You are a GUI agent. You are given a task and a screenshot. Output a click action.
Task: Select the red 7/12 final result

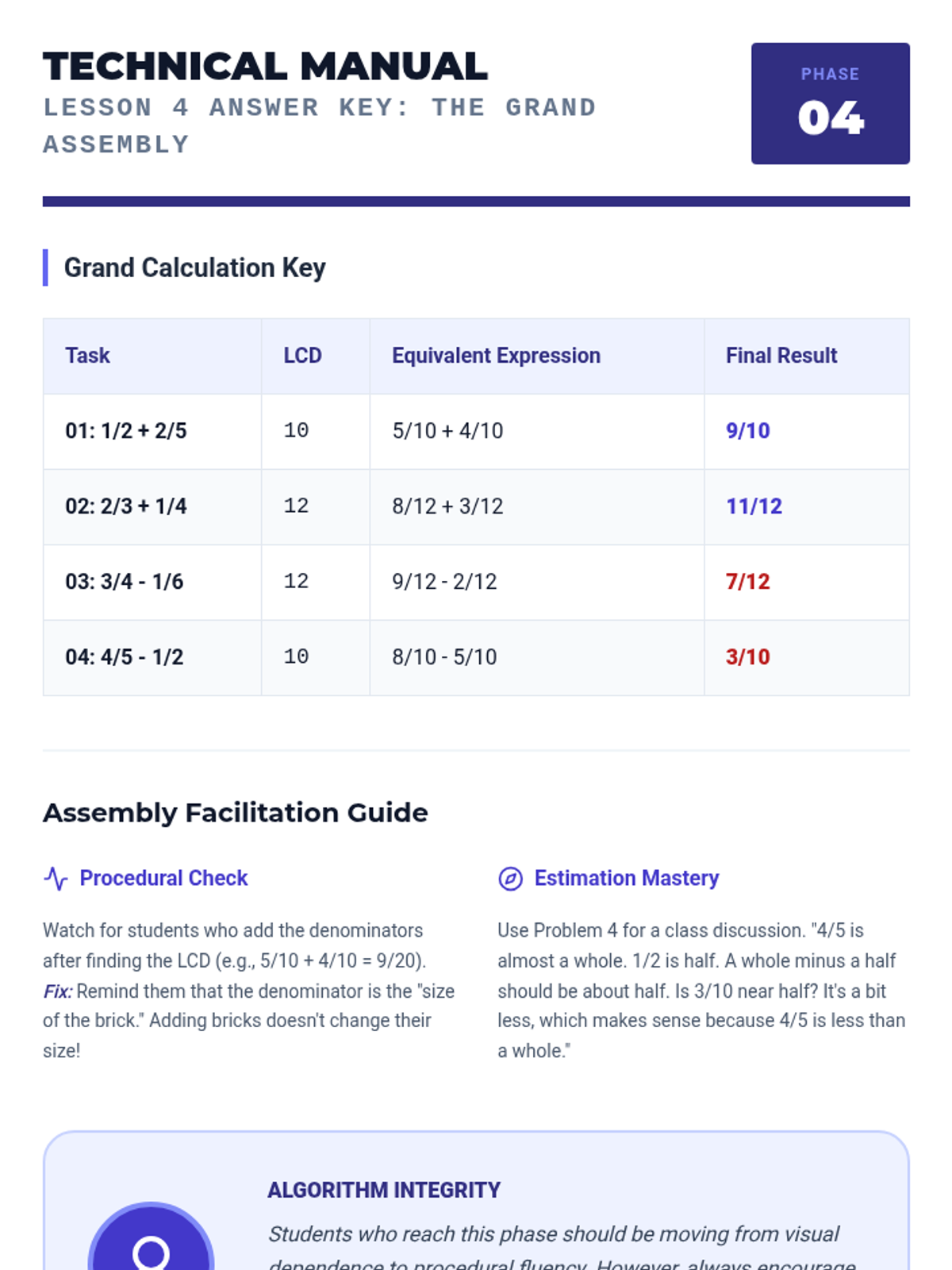click(747, 582)
